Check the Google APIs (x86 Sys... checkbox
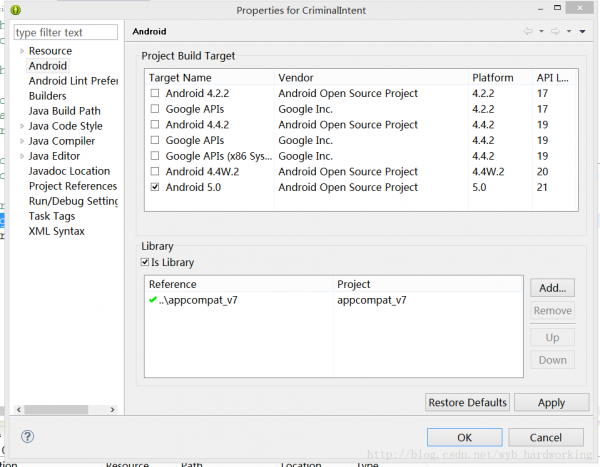This screenshot has width=600, height=467. pyautogui.click(x=155, y=156)
